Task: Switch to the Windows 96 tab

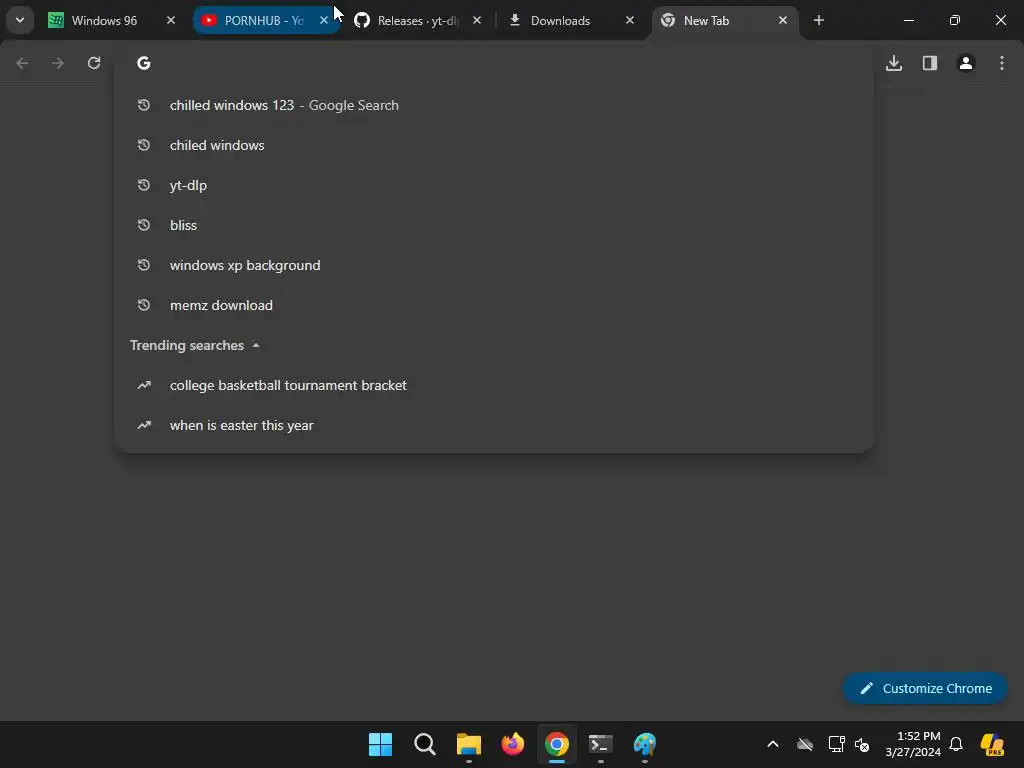Action: click(x=111, y=20)
